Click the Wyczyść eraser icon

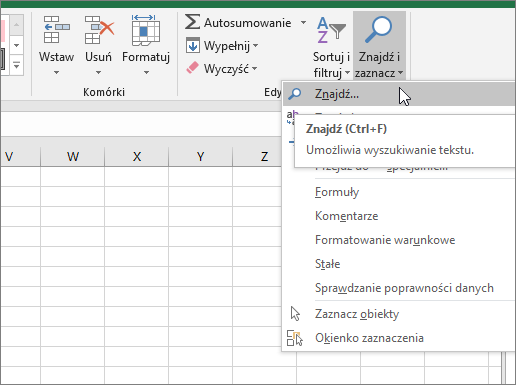(x=192, y=68)
